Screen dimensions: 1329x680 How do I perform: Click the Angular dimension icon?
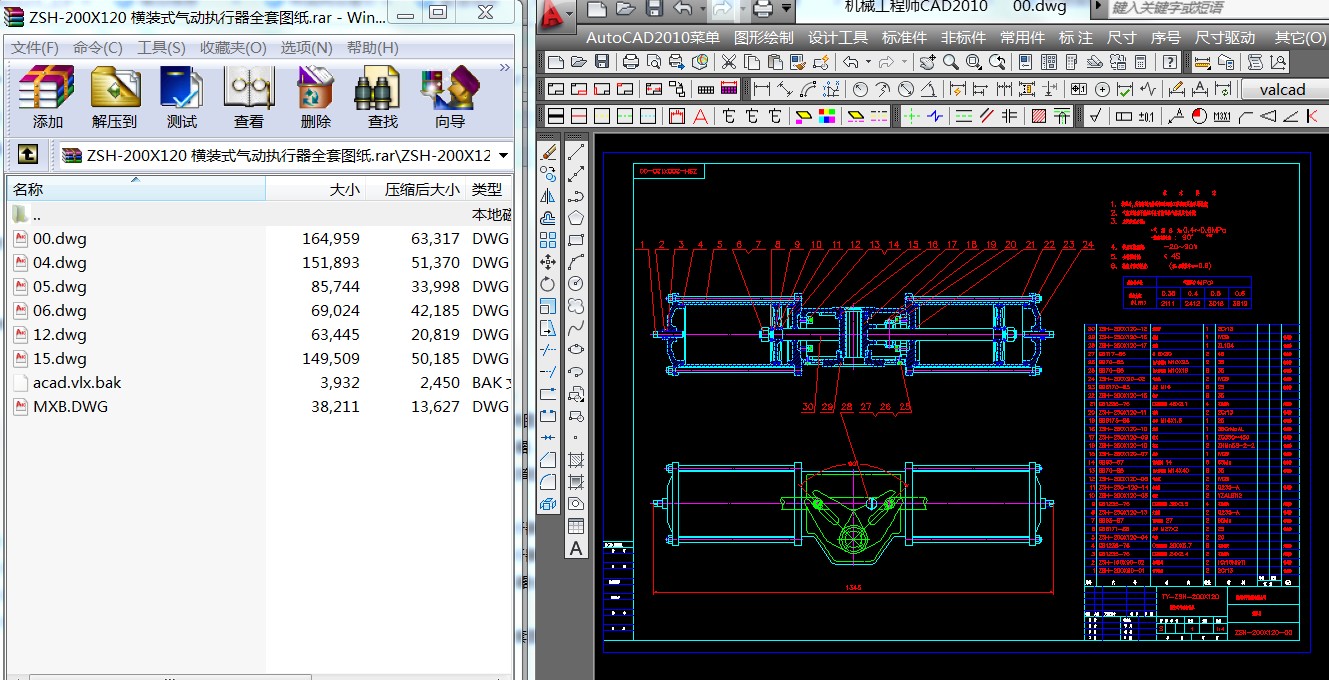click(929, 89)
